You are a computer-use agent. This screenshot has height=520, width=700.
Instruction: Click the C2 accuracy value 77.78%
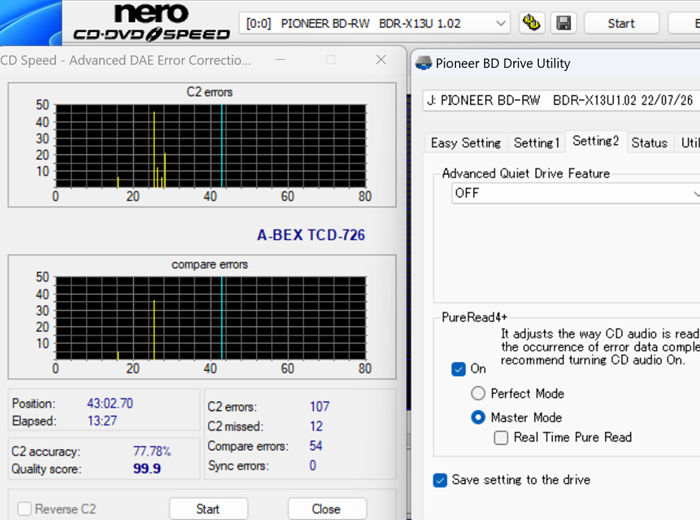(152, 451)
